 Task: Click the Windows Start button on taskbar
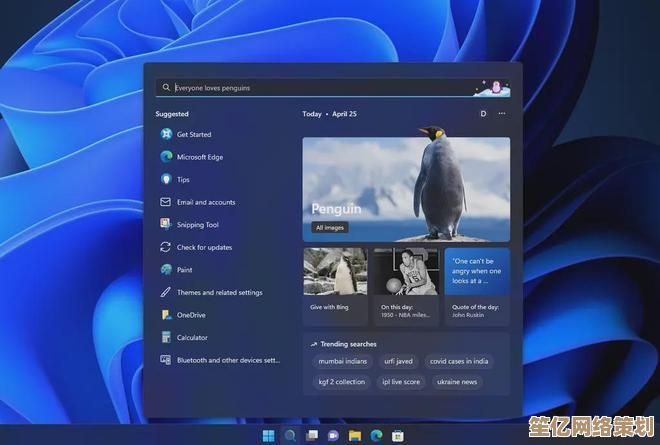pyautogui.click(x=269, y=436)
